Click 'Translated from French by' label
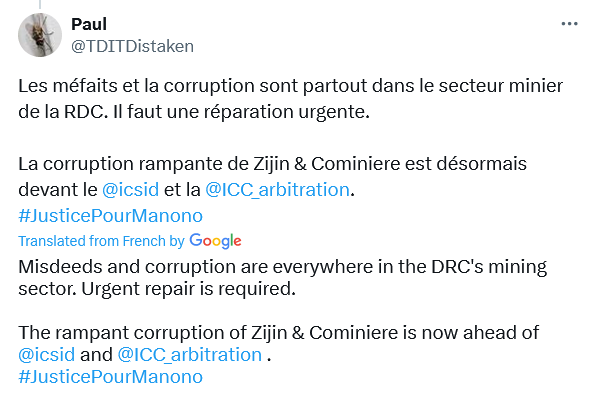Viewport: 598px width, 399px height. tap(101, 241)
